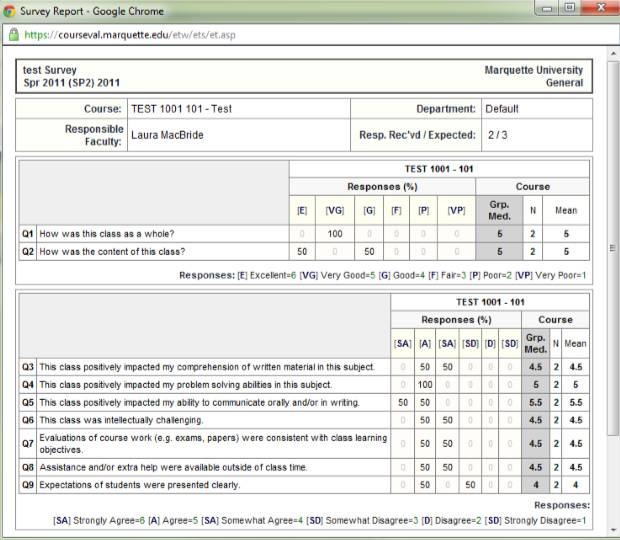Click the 50 under first [SA] in Q5 row
620x540 pixels.
click(x=403, y=402)
